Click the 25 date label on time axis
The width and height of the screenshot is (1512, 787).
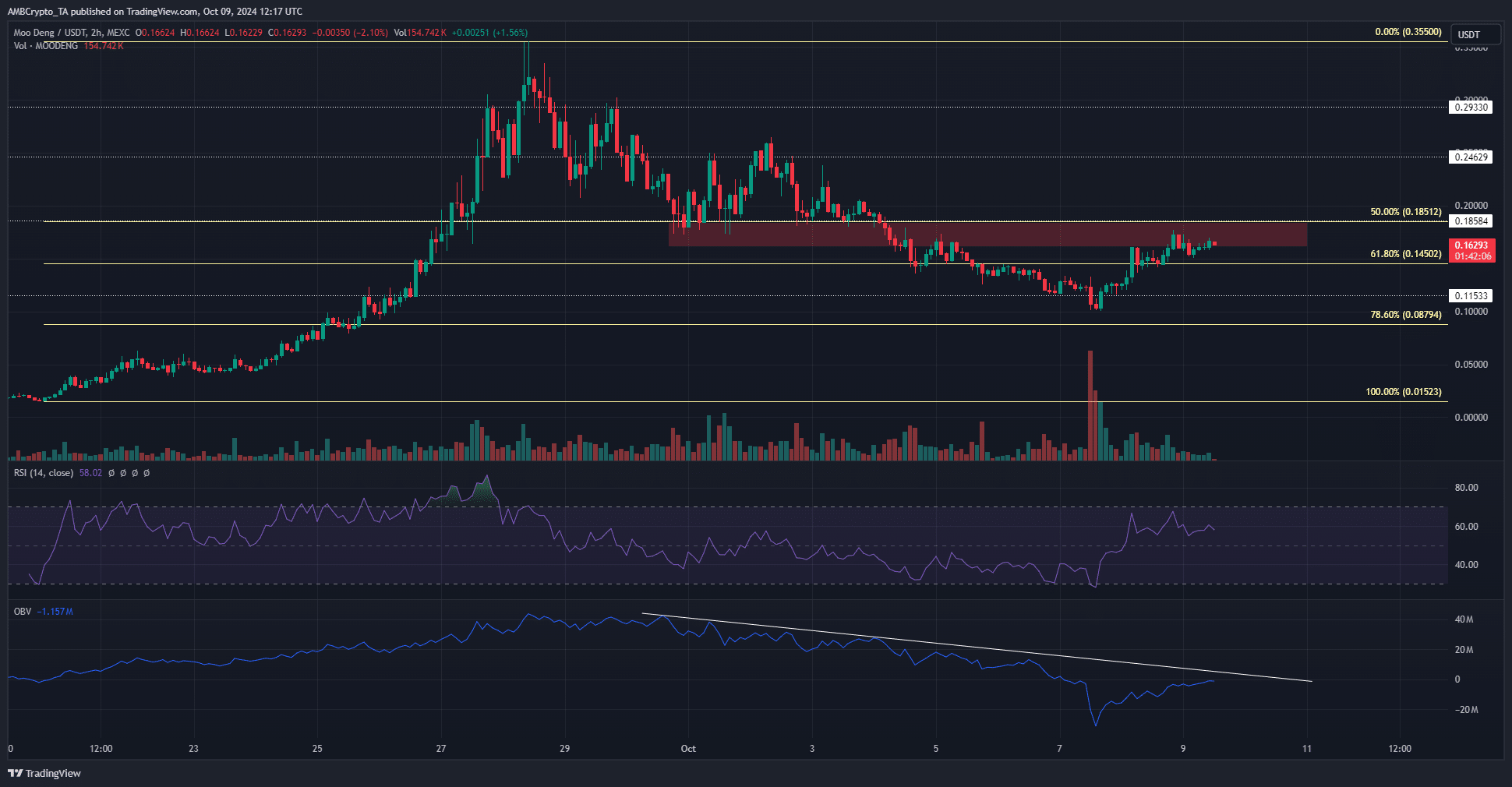[x=317, y=749]
